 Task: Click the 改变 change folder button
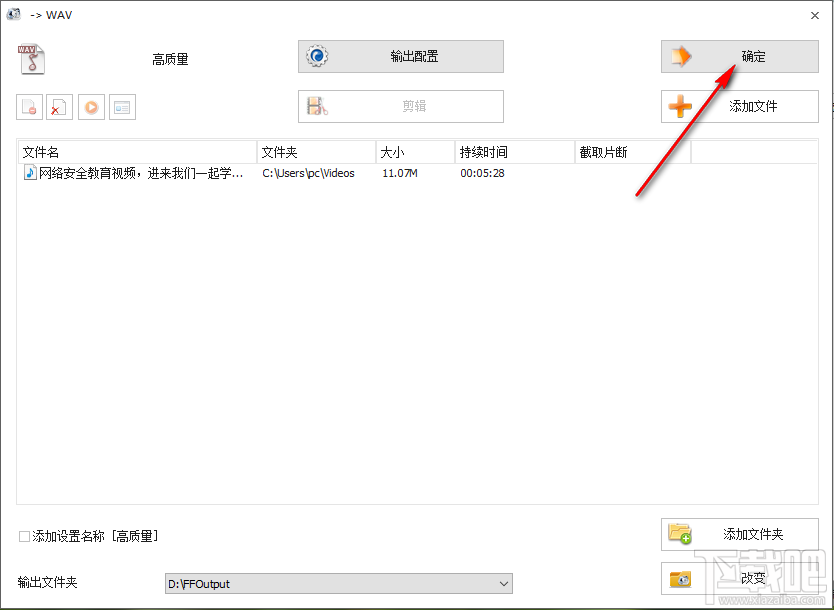pyautogui.click(x=740, y=578)
